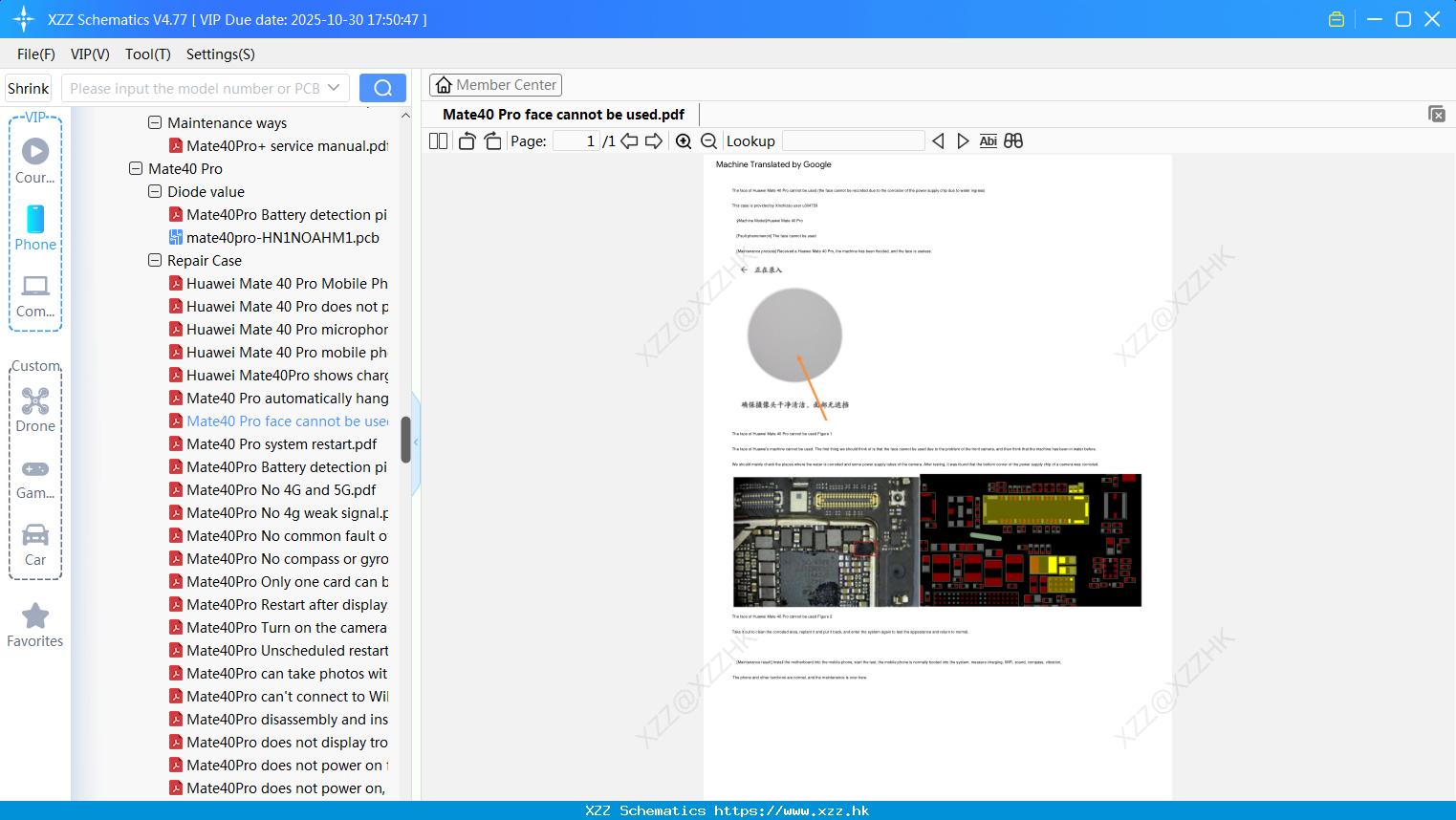The width and height of the screenshot is (1456, 820).
Task: Select the Mate40 Pro face cannot be used.pdf tab
Action: (563, 114)
